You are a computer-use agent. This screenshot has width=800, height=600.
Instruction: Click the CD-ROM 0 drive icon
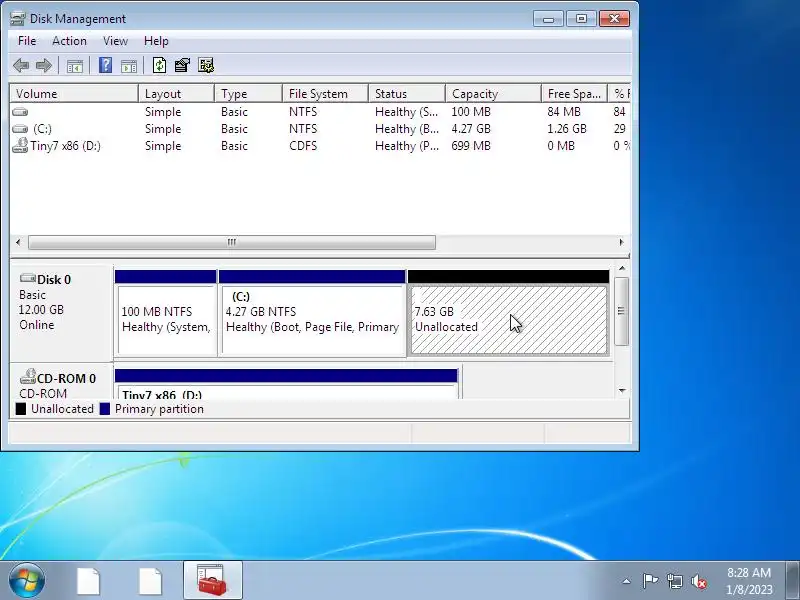point(28,377)
